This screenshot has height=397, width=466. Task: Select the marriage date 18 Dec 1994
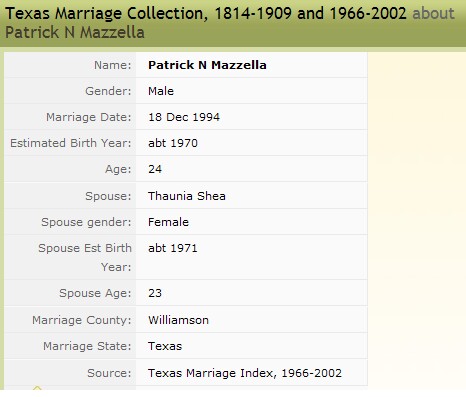(x=184, y=117)
